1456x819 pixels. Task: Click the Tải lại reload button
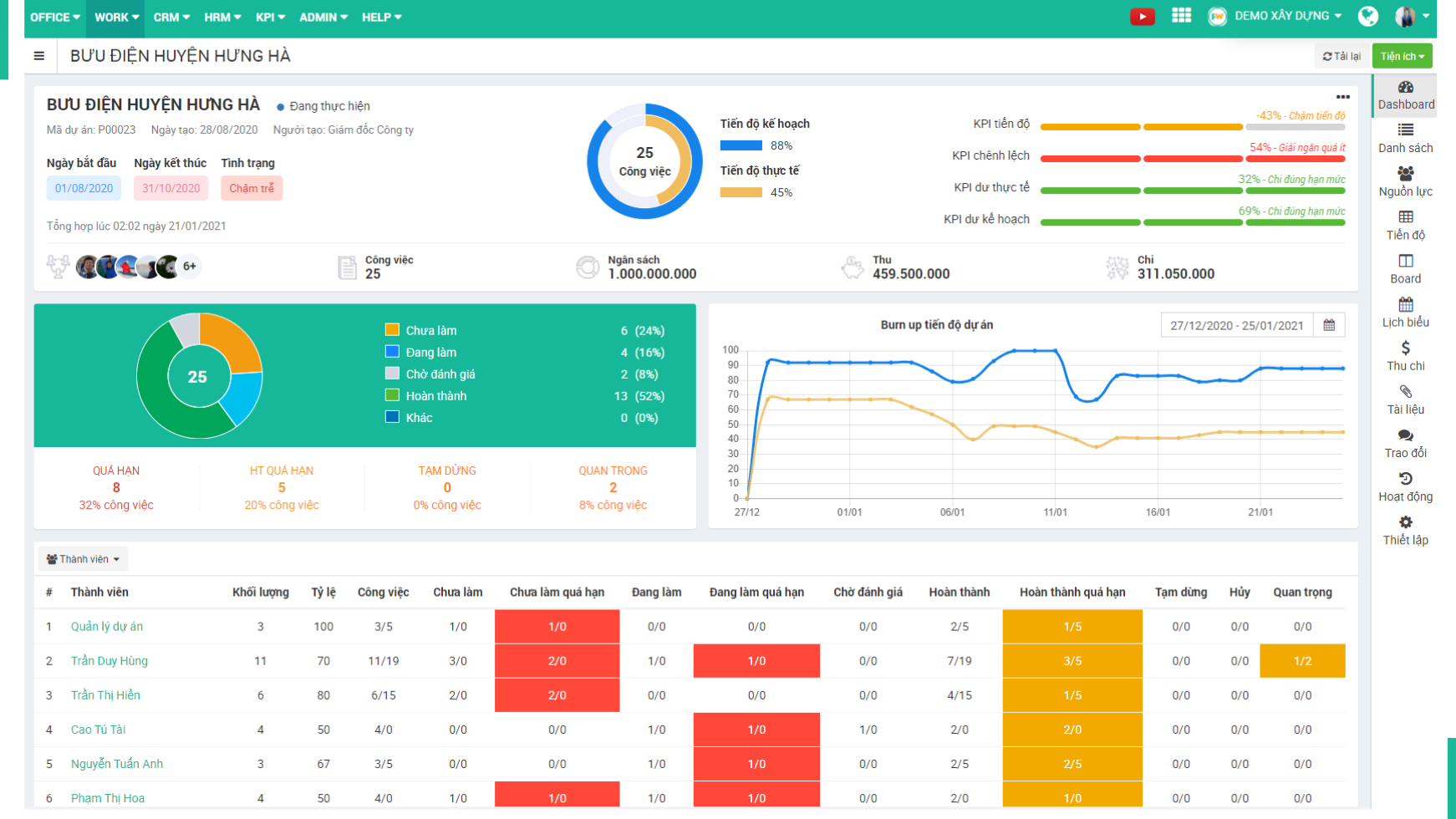tap(1341, 56)
